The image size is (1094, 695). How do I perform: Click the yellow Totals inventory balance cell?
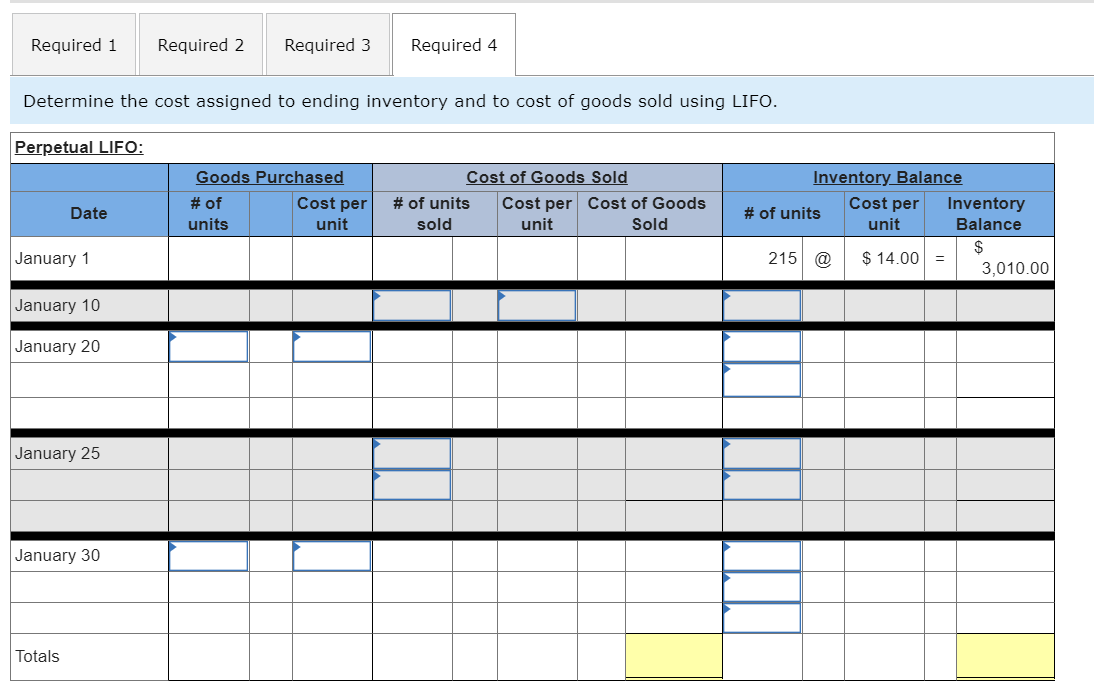click(x=1006, y=656)
